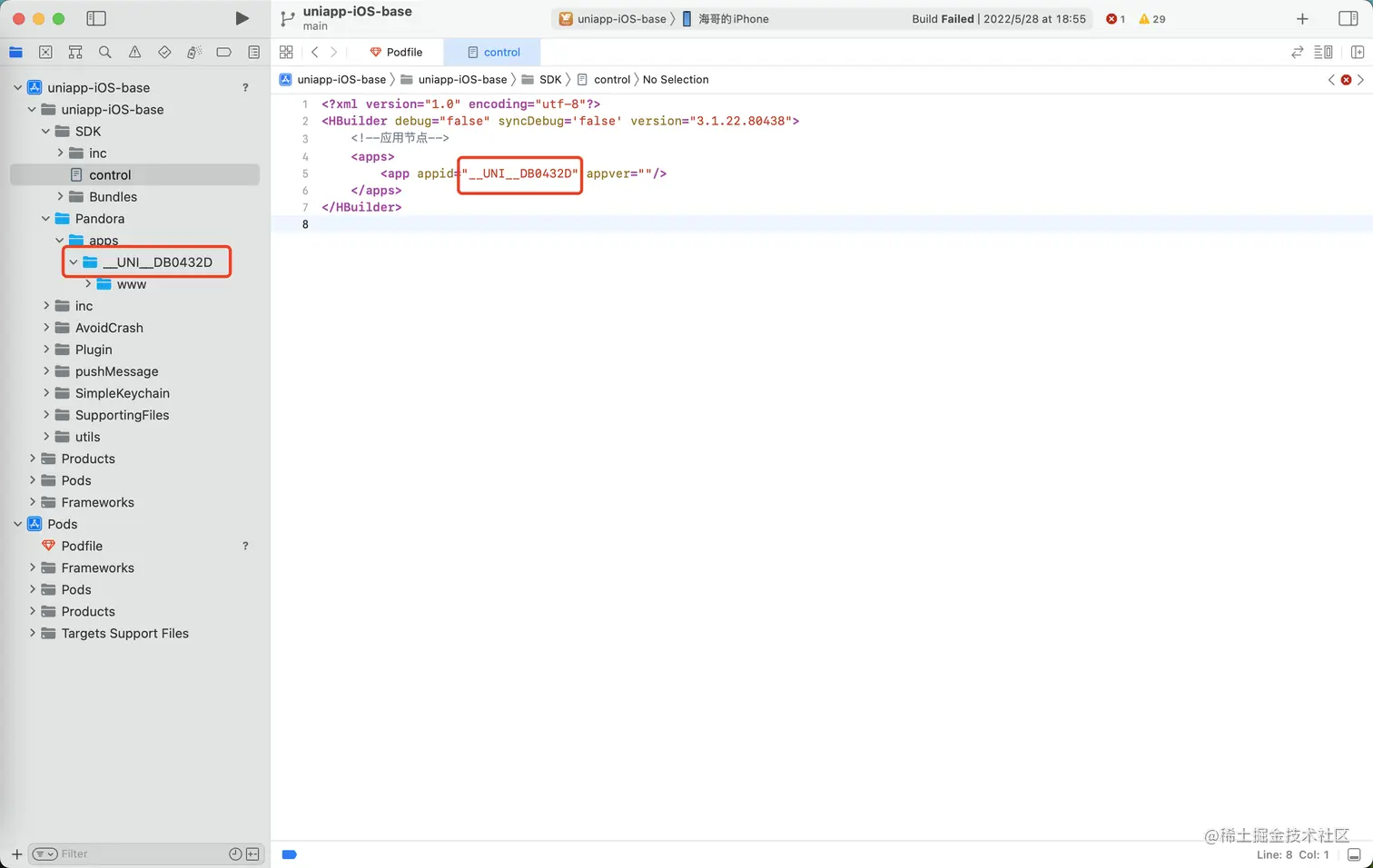
Task: Switch to the Podfile tab
Action: 396,52
